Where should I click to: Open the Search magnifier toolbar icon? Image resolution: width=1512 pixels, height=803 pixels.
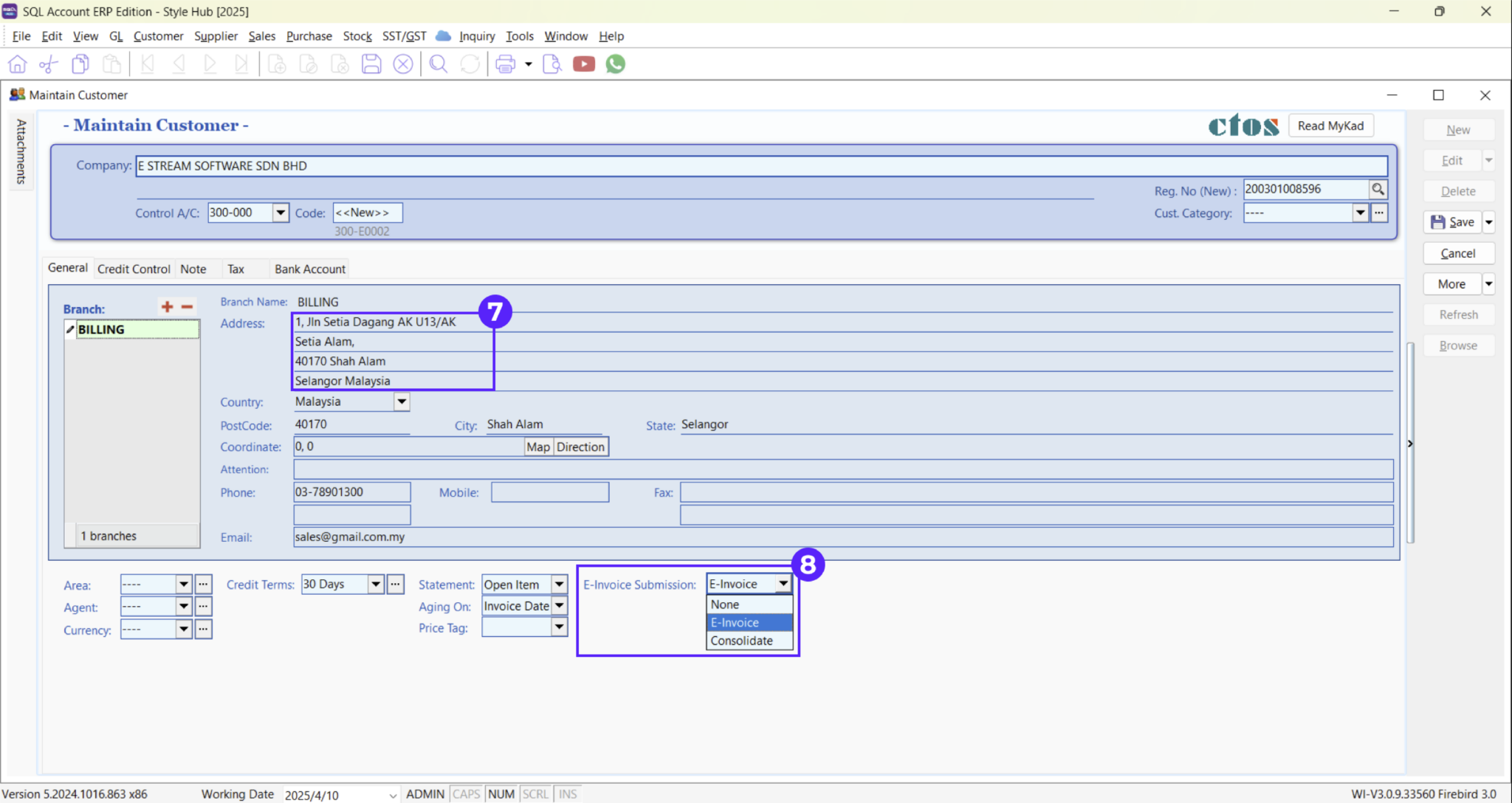point(438,64)
